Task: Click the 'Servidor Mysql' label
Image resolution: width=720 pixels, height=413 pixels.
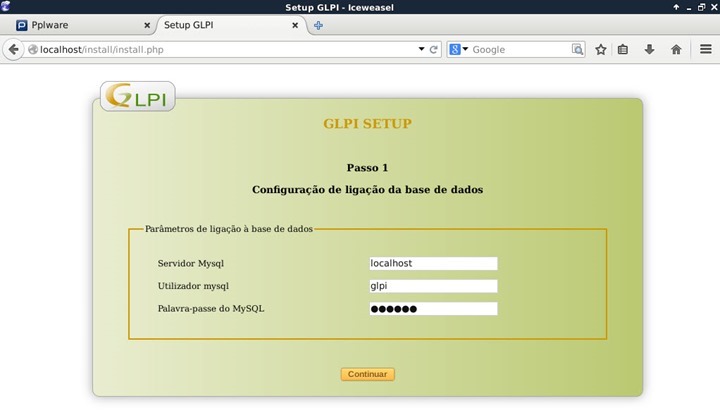Action: tap(191, 263)
